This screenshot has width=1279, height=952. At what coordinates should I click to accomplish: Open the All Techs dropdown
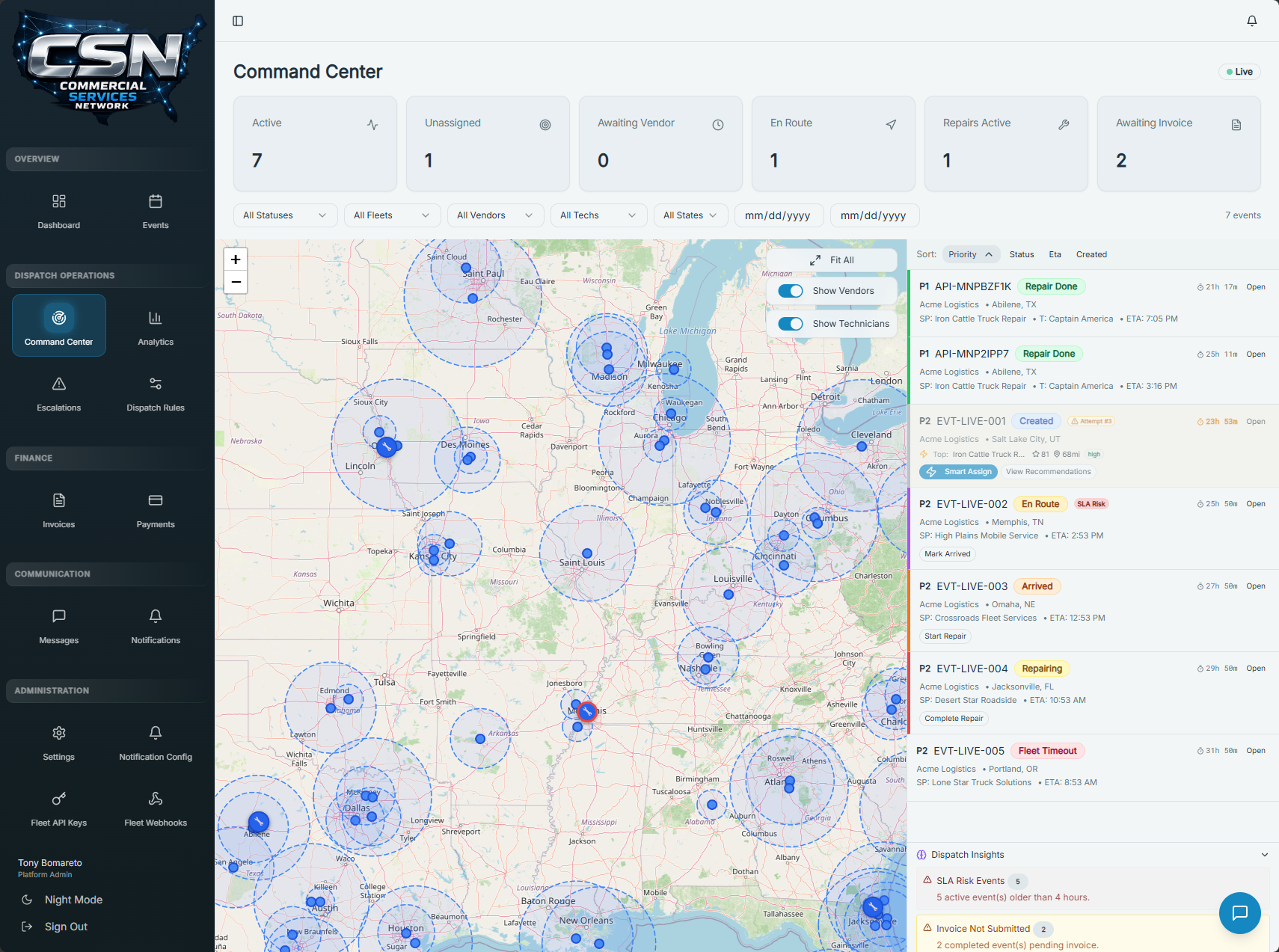click(598, 215)
